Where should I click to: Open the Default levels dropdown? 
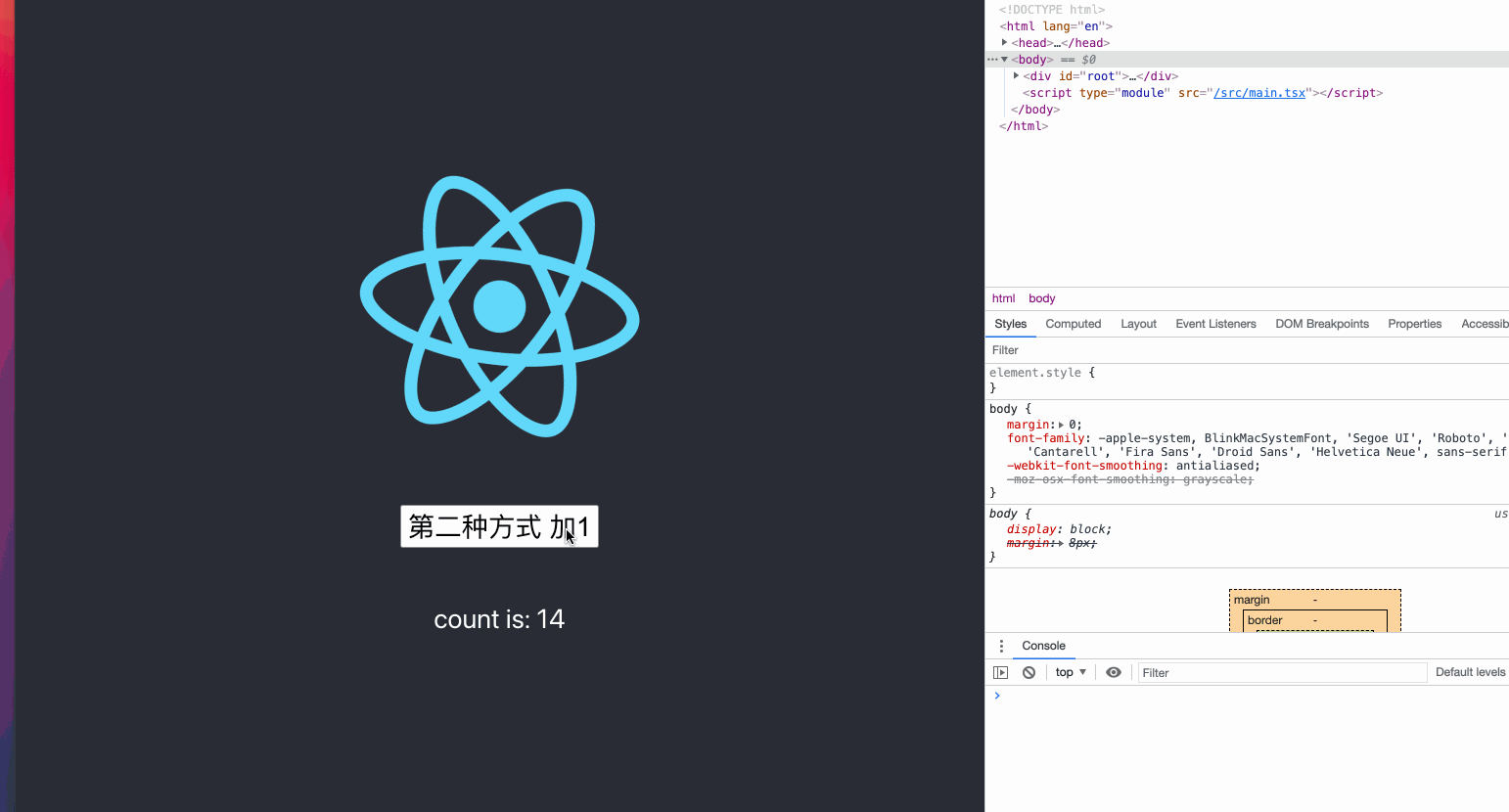pos(1470,672)
